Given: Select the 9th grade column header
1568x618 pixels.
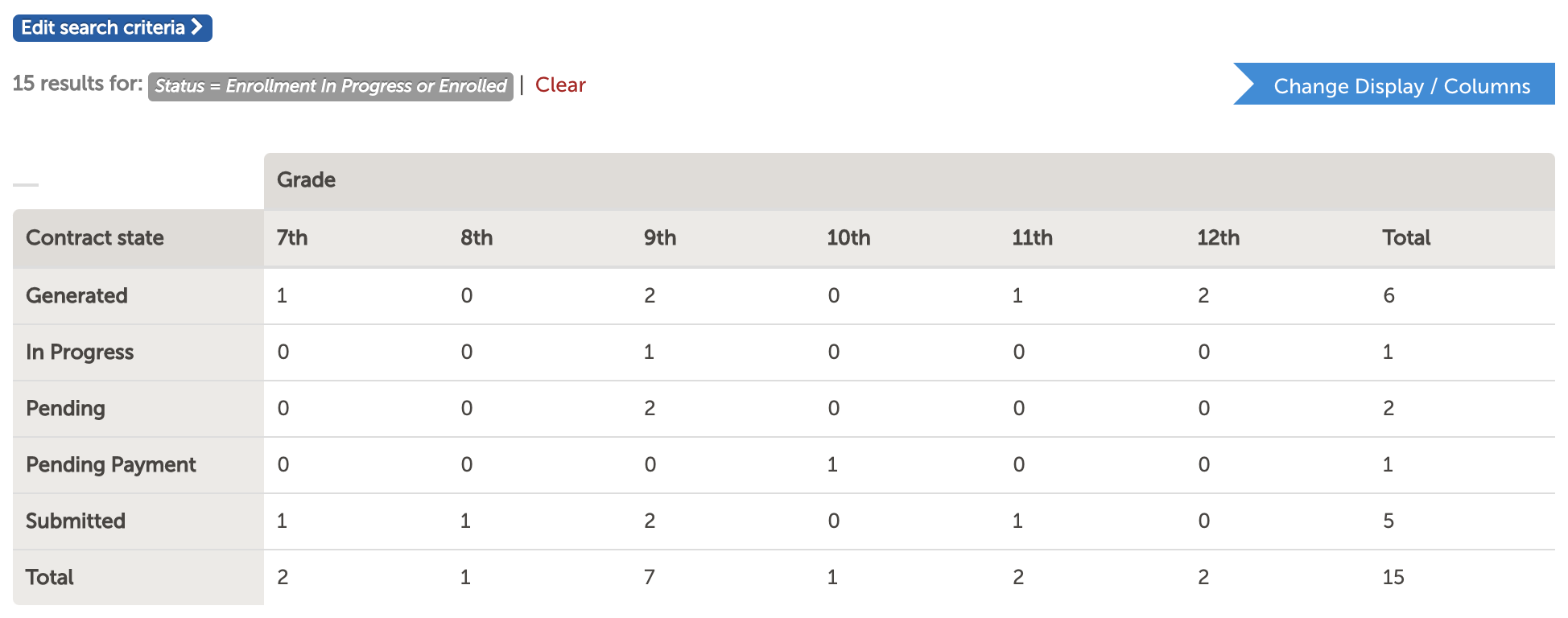Looking at the screenshot, I should point(660,238).
